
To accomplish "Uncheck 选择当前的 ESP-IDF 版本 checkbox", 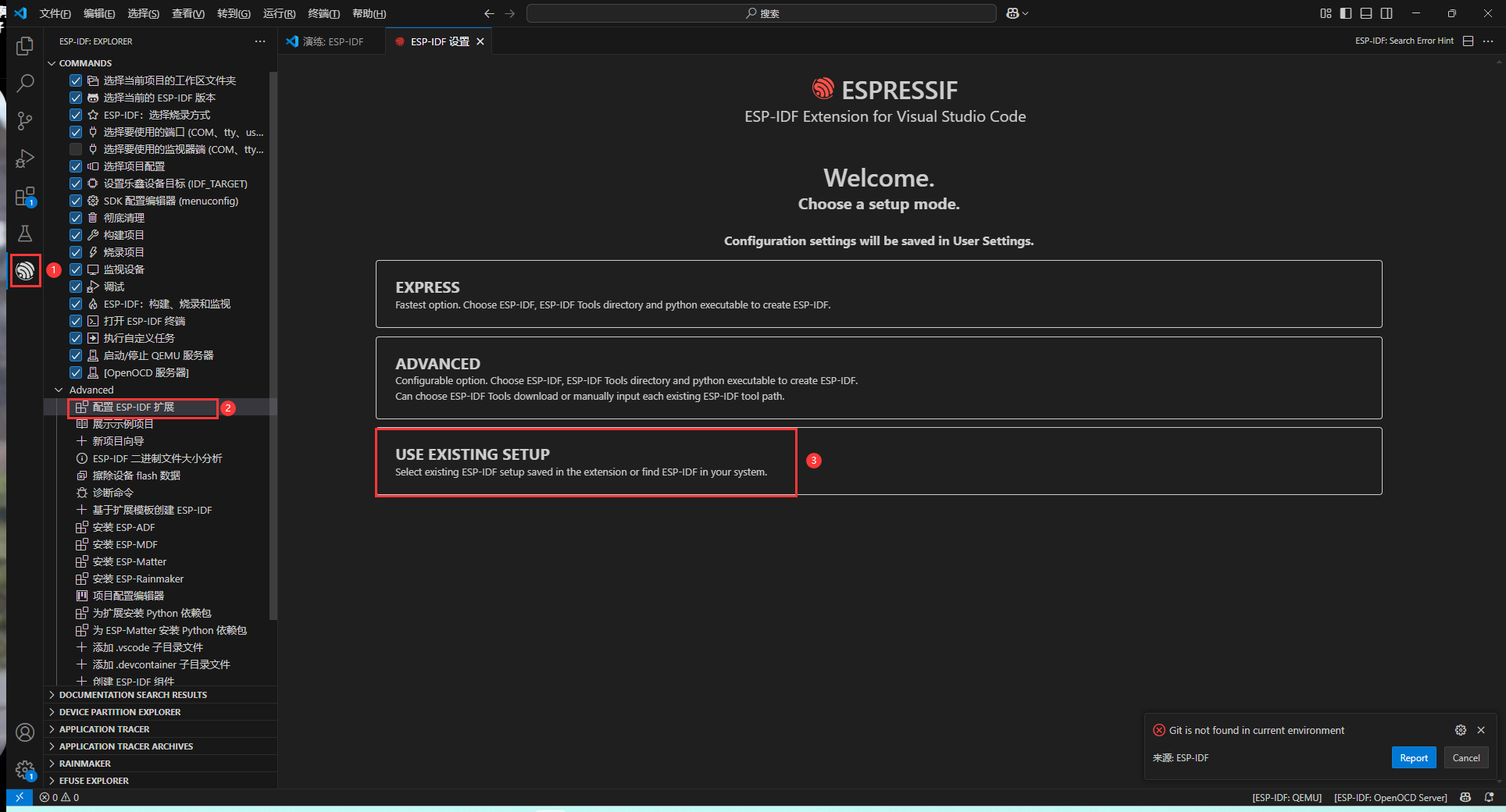I will pyautogui.click(x=76, y=98).
